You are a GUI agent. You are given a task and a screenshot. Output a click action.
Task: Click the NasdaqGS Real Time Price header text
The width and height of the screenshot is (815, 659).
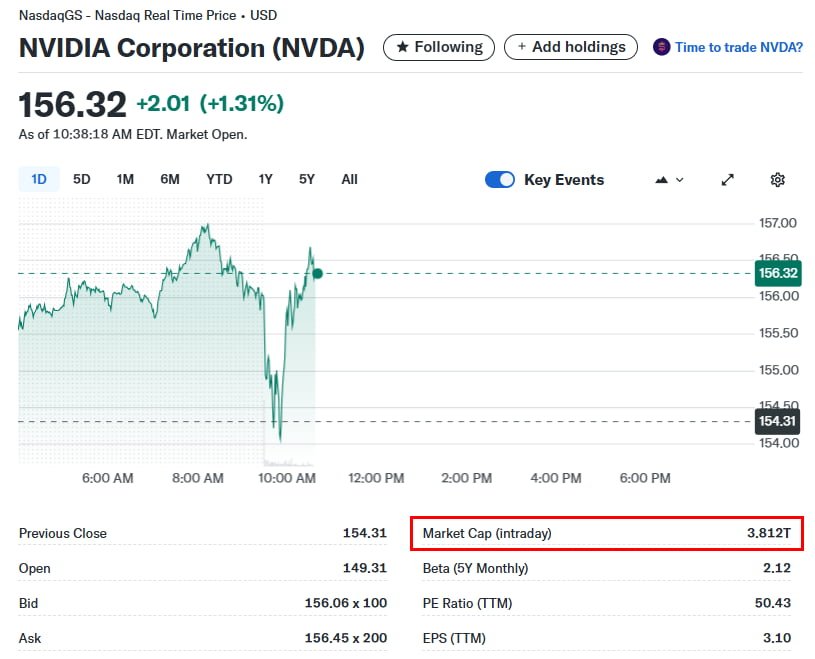click(x=148, y=16)
